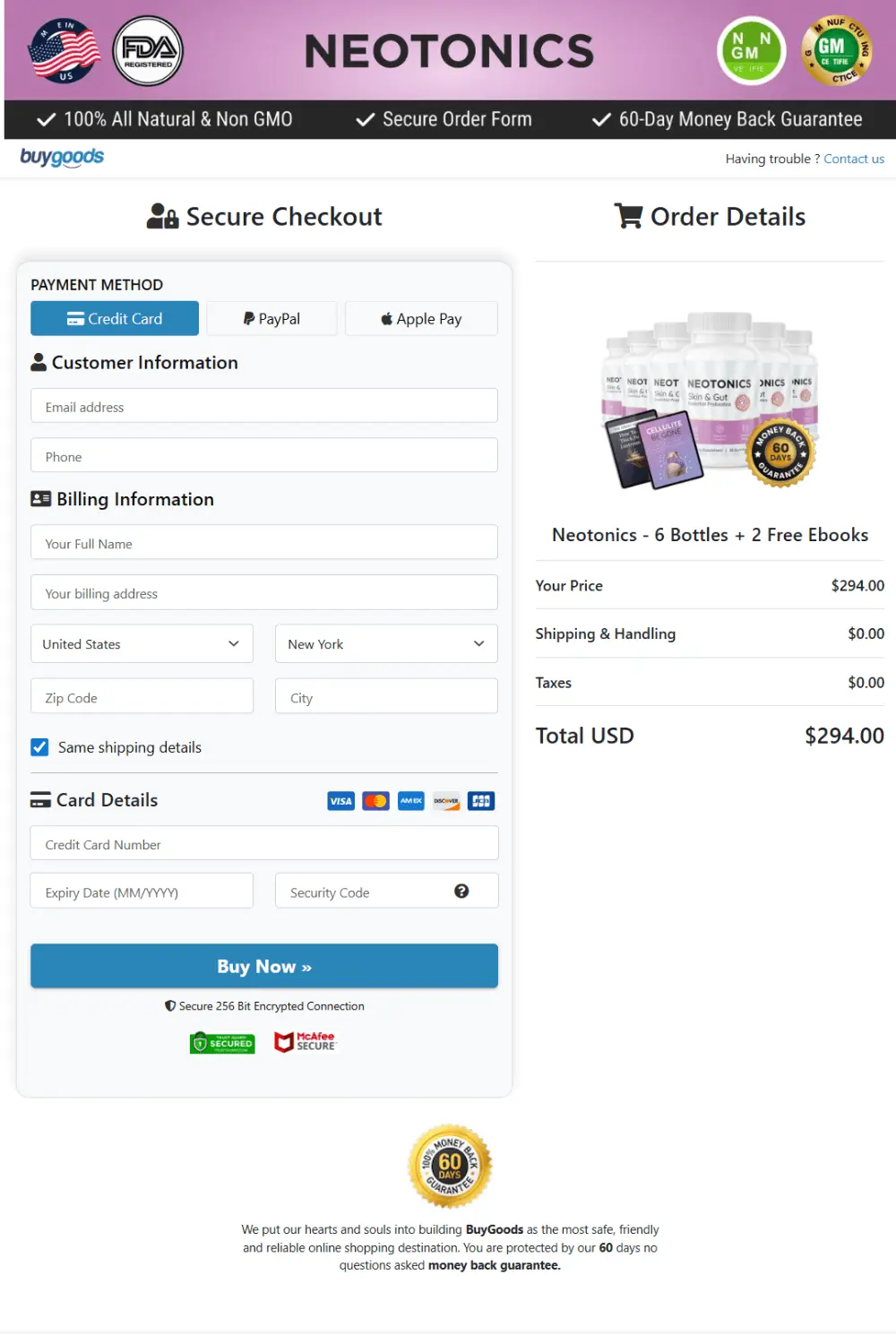Select the Non-GMO verified green badge
Screen dimensions: 896x1344
(751, 51)
